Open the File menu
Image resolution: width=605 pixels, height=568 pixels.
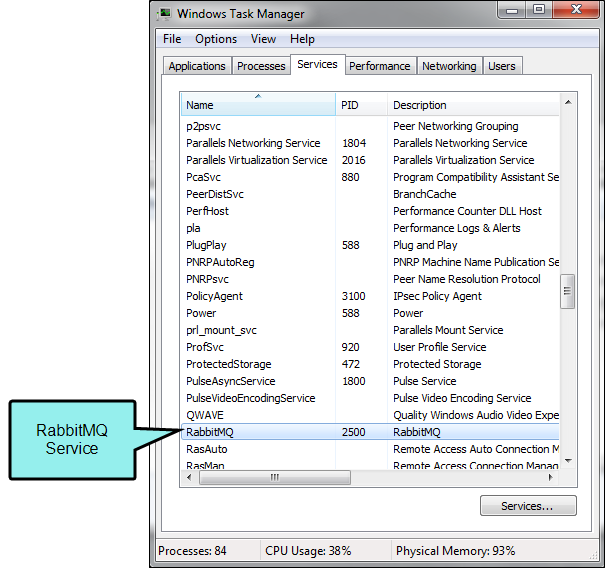(172, 39)
